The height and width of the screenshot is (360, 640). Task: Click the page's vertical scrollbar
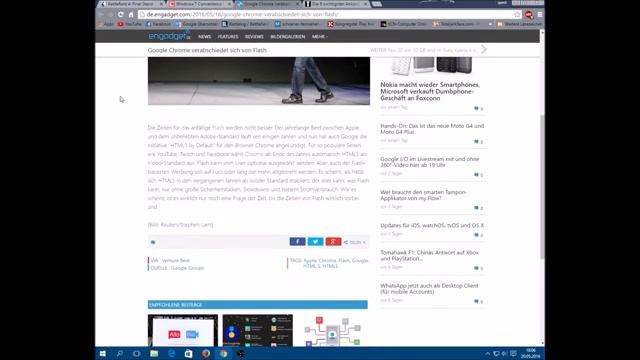point(542,187)
